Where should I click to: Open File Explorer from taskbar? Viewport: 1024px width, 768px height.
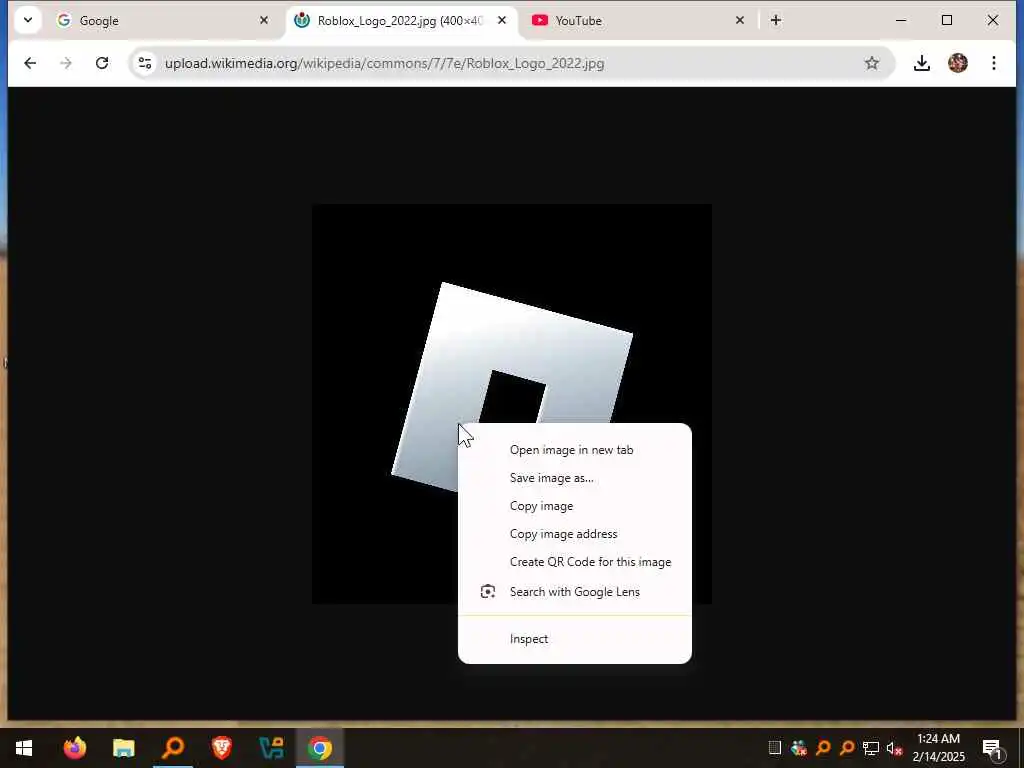tap(123, 748)
